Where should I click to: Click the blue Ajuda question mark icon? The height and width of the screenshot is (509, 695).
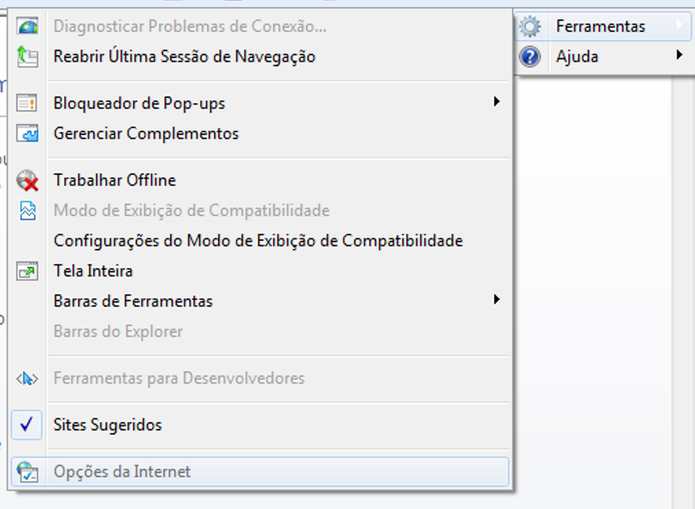(x=530, y=57)
